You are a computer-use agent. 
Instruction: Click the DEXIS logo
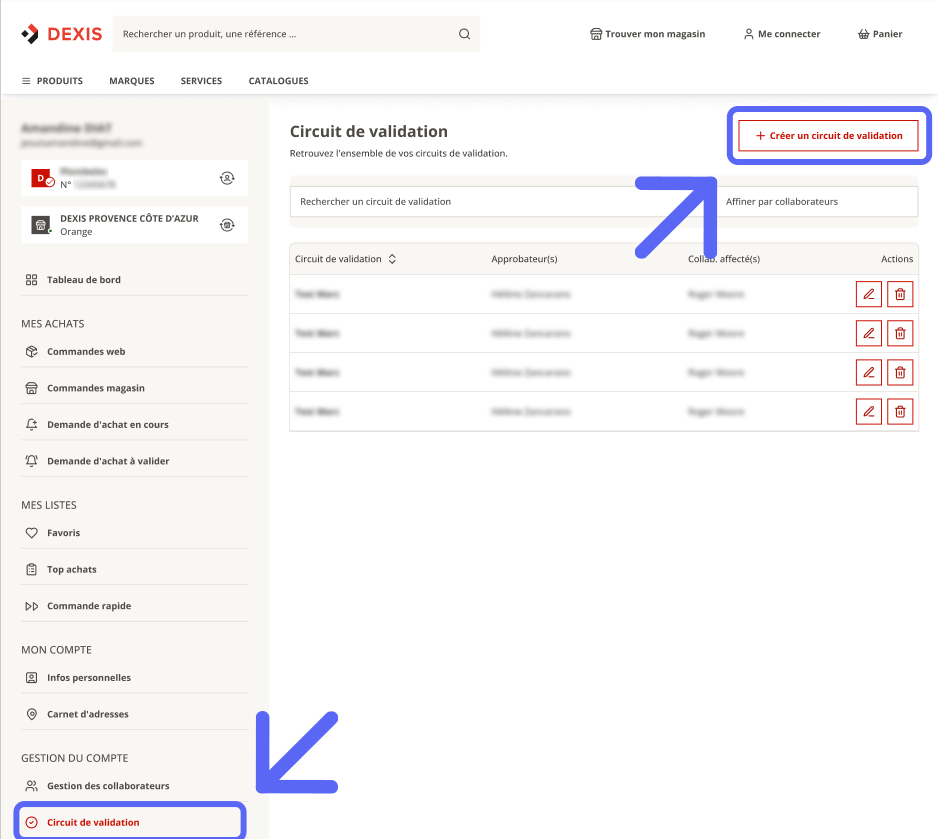[62, 34]
